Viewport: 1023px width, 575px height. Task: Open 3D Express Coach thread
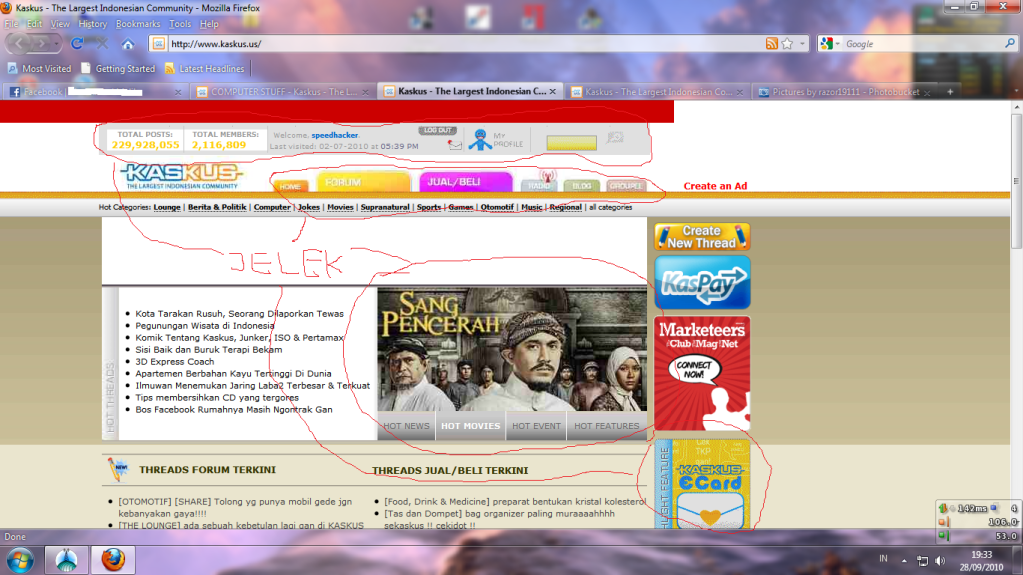(175, 362)
